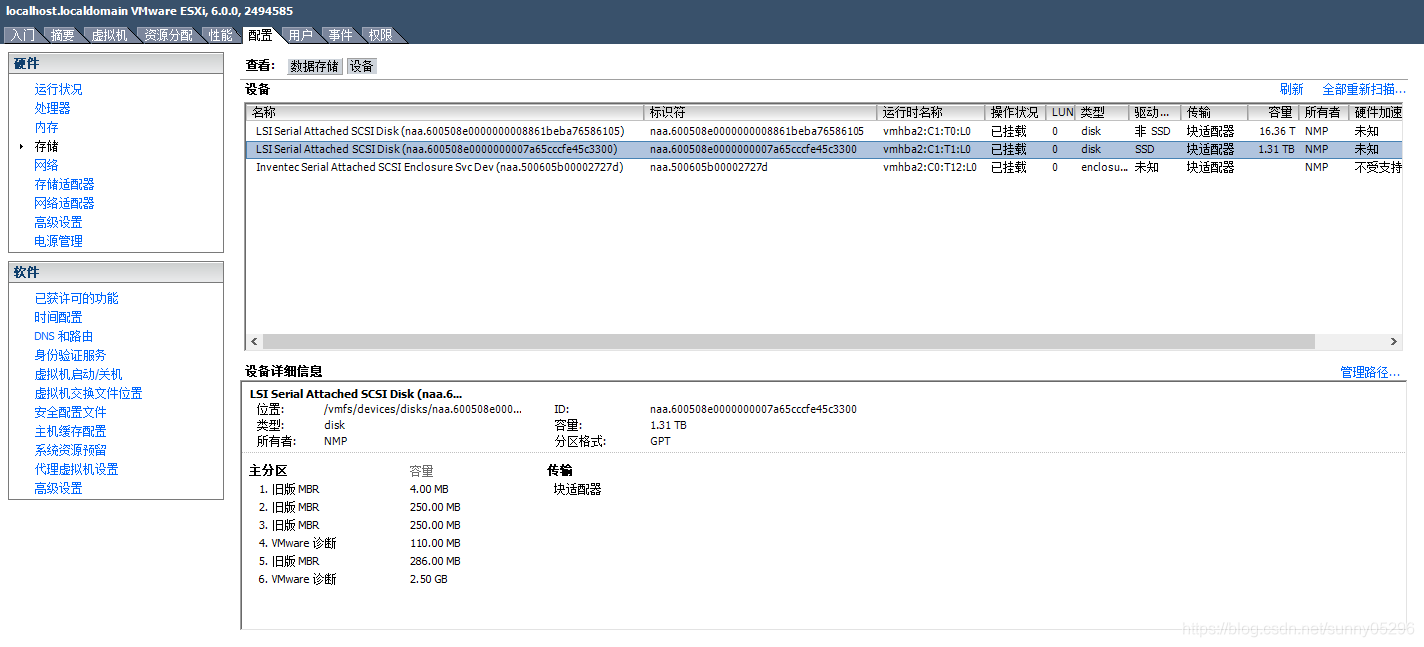The image size is (1424, 647).
Task: Click identifier naa.500605b00002727d cell
Action: point(709,167)
